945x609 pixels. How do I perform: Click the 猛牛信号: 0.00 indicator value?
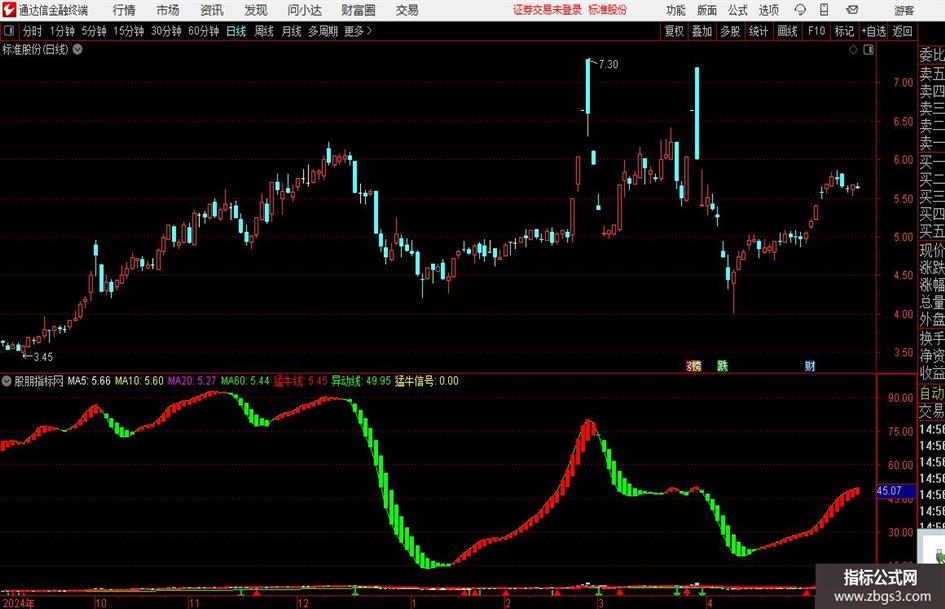tap(427, 381)
